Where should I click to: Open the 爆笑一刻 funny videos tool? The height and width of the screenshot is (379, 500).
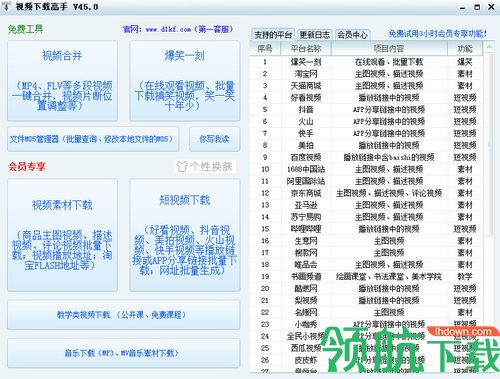click(185, 81)
